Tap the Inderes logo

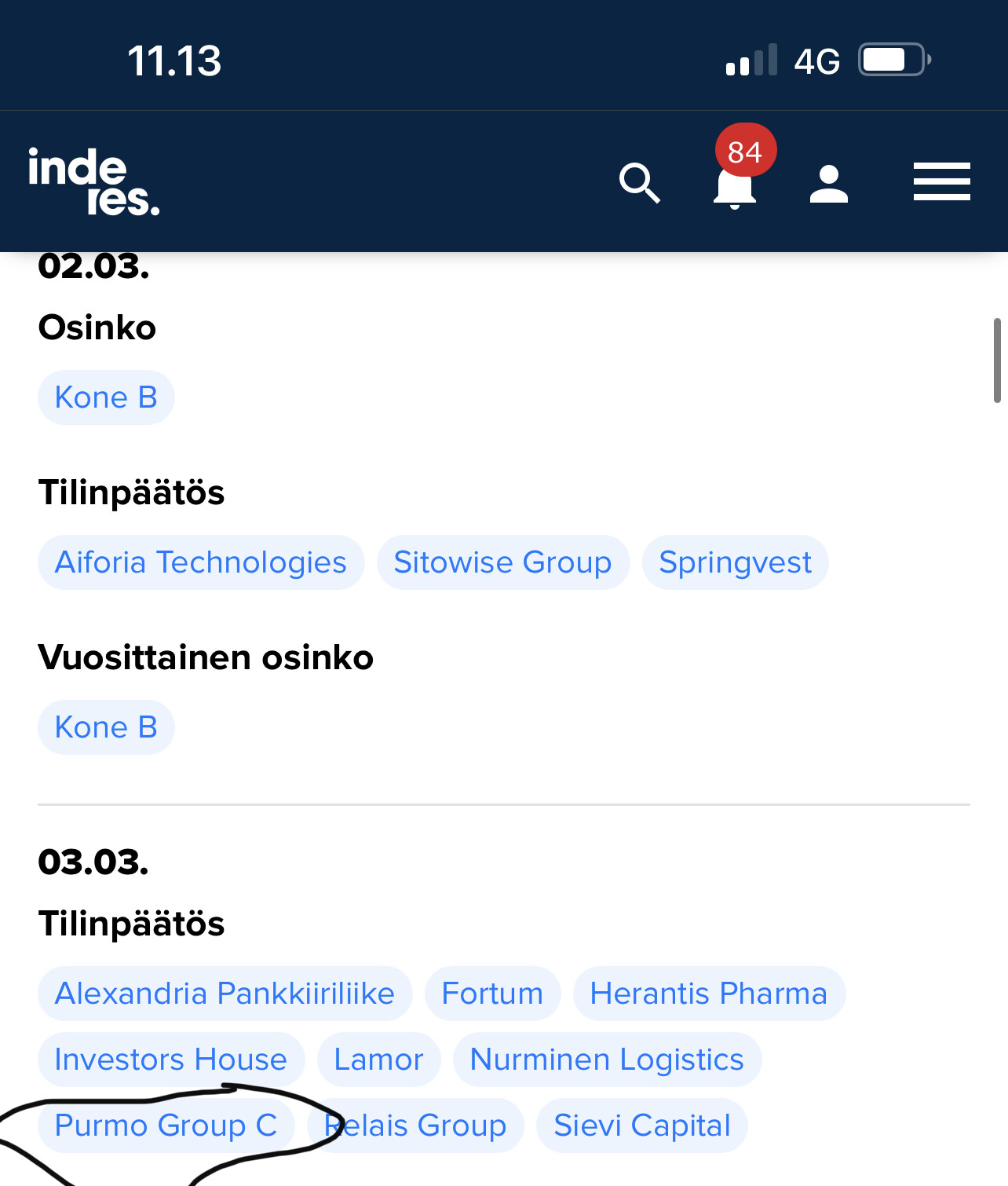coord(93,181)
